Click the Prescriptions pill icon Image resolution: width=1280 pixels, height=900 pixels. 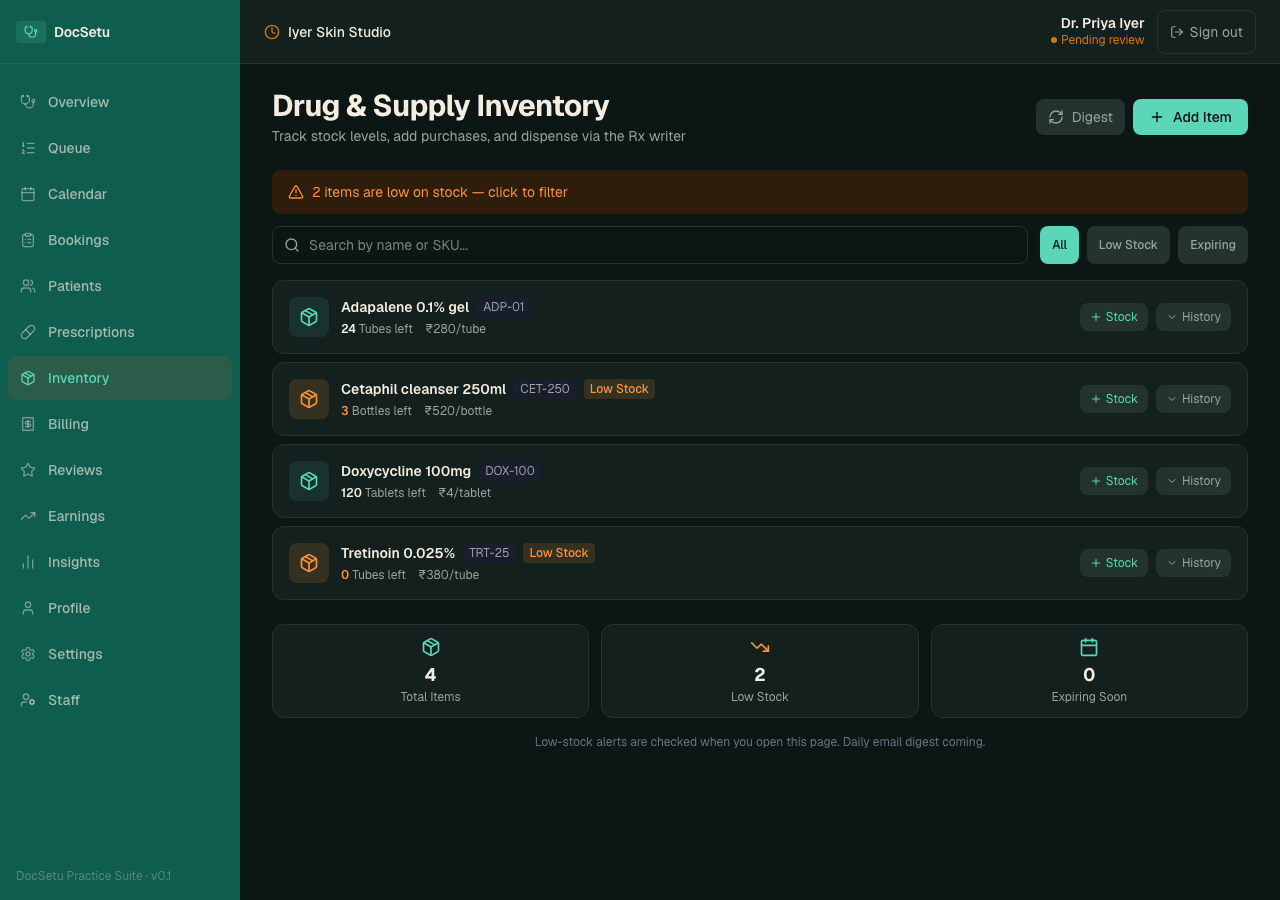click(28, 332)
